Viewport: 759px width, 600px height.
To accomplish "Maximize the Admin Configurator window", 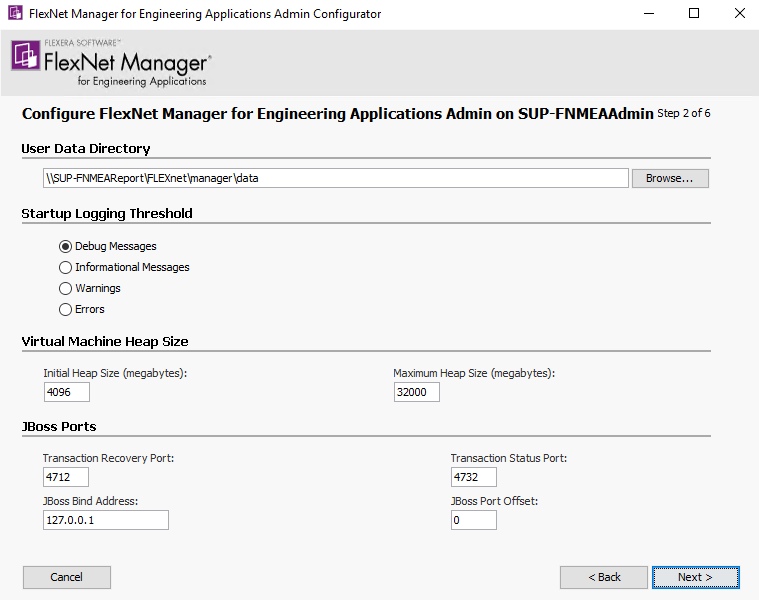I will [x=694, y=14].
